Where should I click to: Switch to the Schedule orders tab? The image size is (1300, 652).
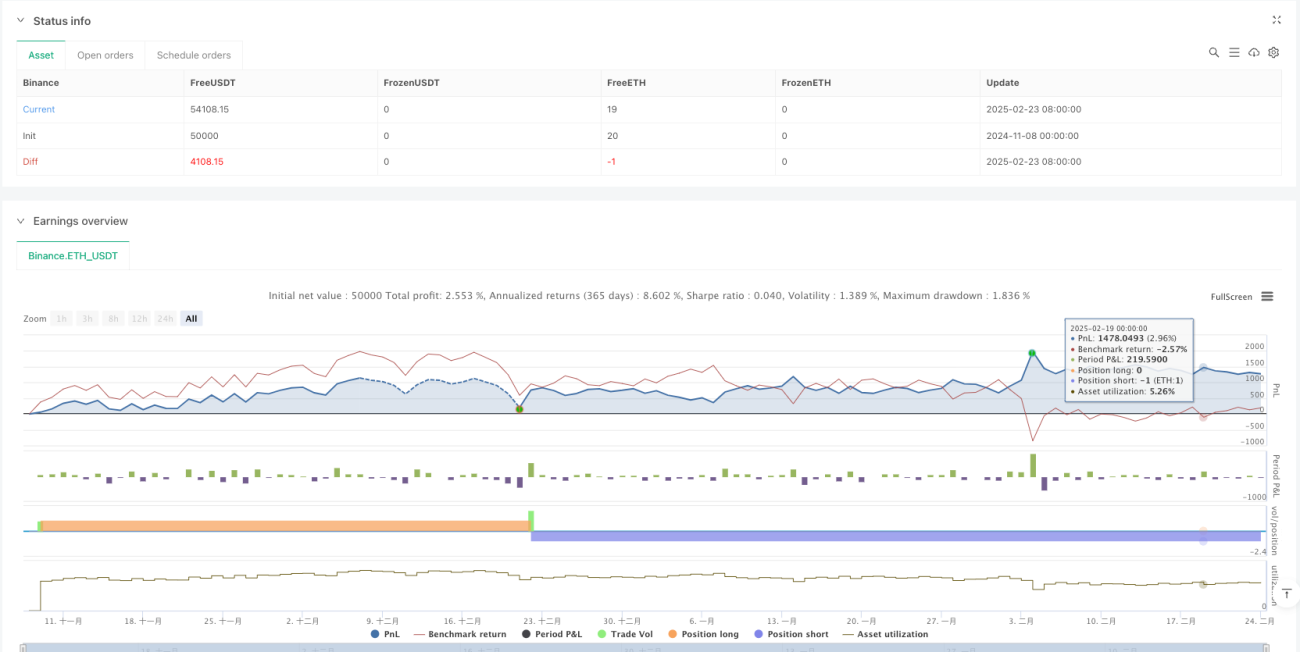194,55
